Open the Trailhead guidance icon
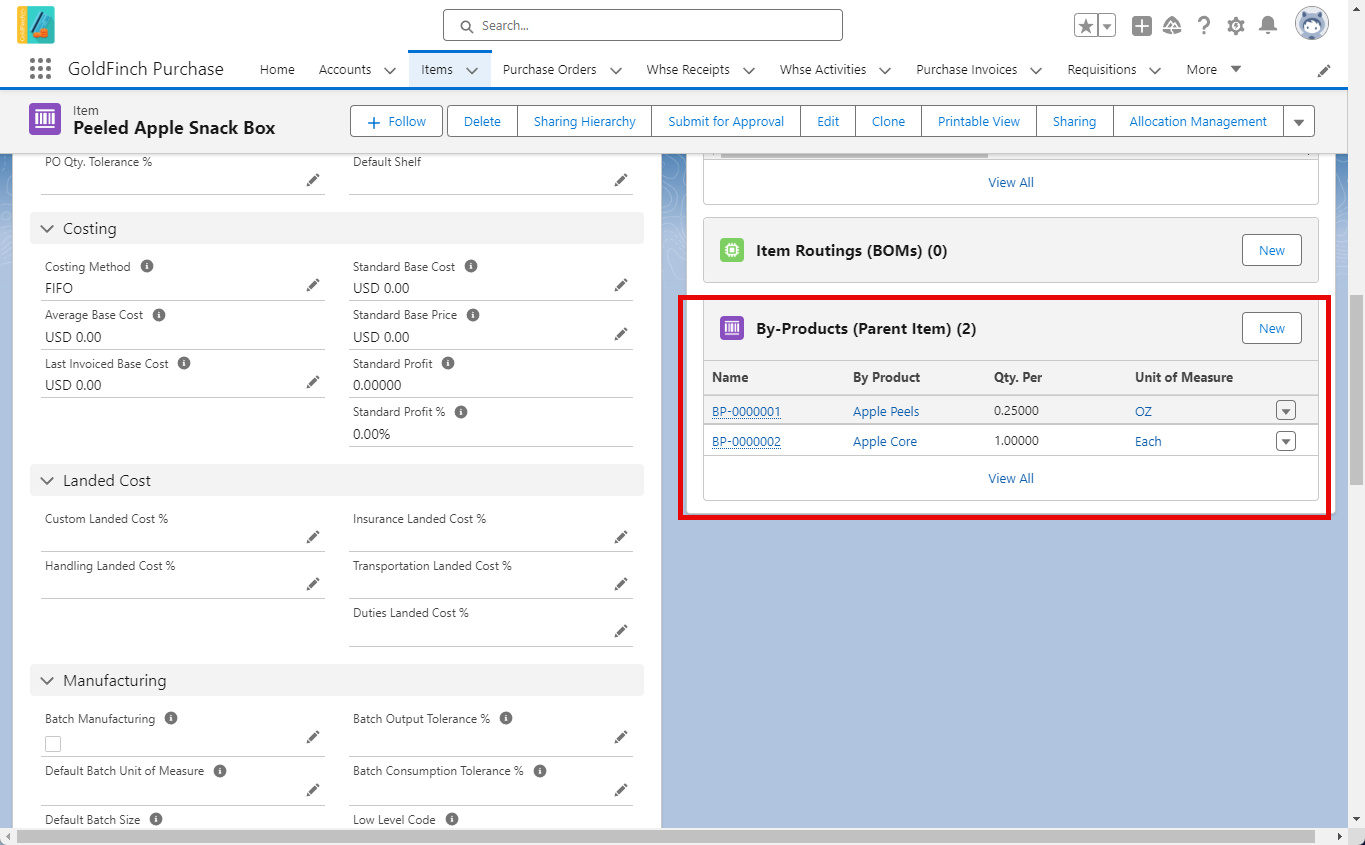 click(x=1173, y=26)
